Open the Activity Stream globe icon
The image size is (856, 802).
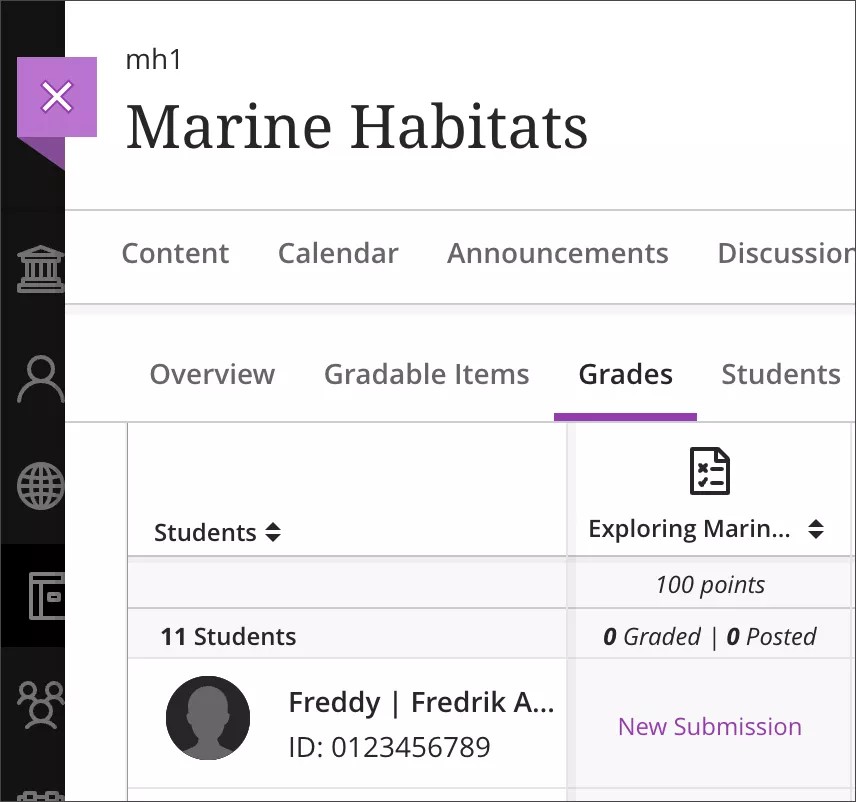coord(40,486)
